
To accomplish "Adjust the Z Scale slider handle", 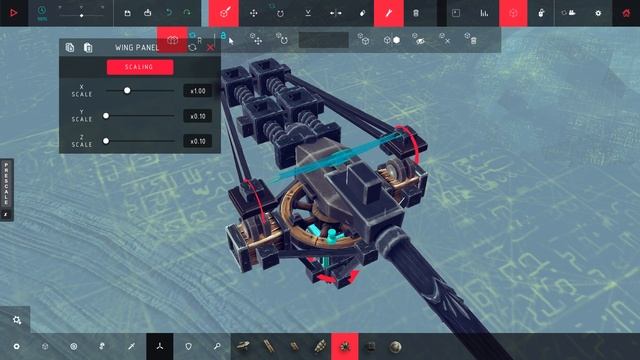I will [106, 141].
